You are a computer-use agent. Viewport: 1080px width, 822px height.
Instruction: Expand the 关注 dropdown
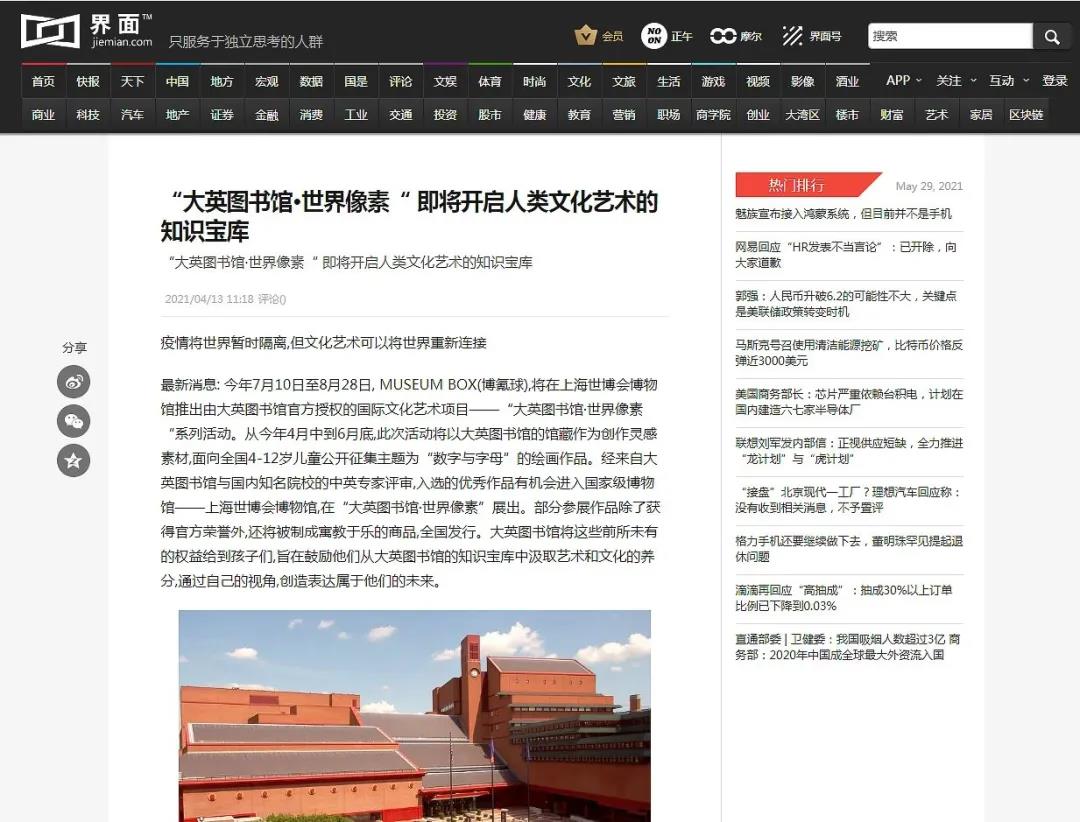tap(956, 81)
